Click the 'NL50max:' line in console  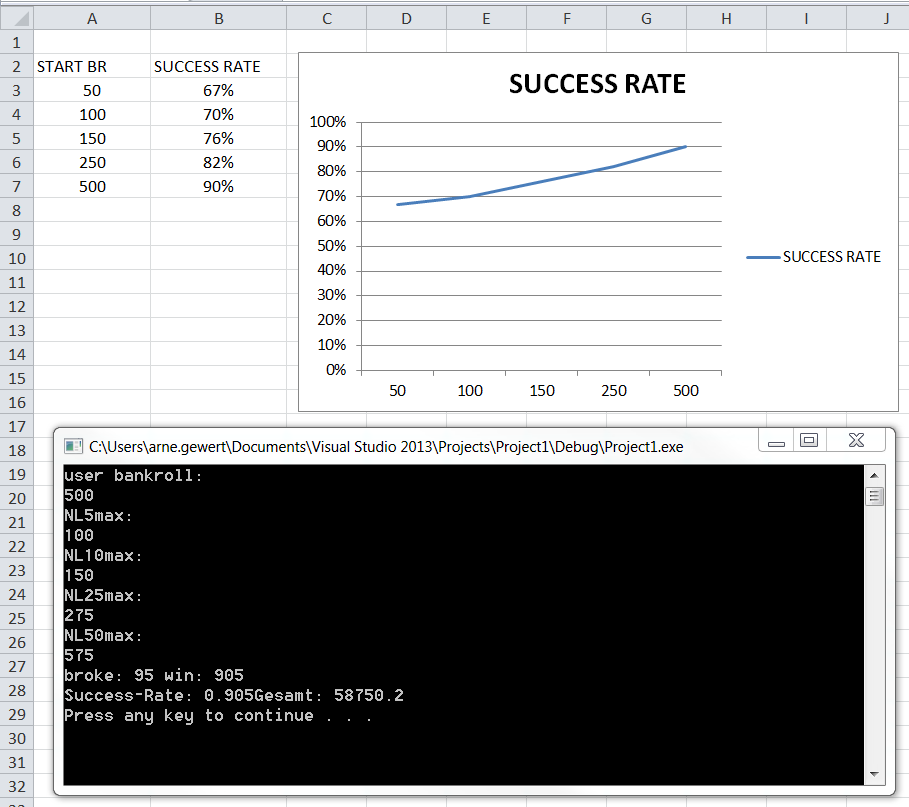click(x=103, y=636)
